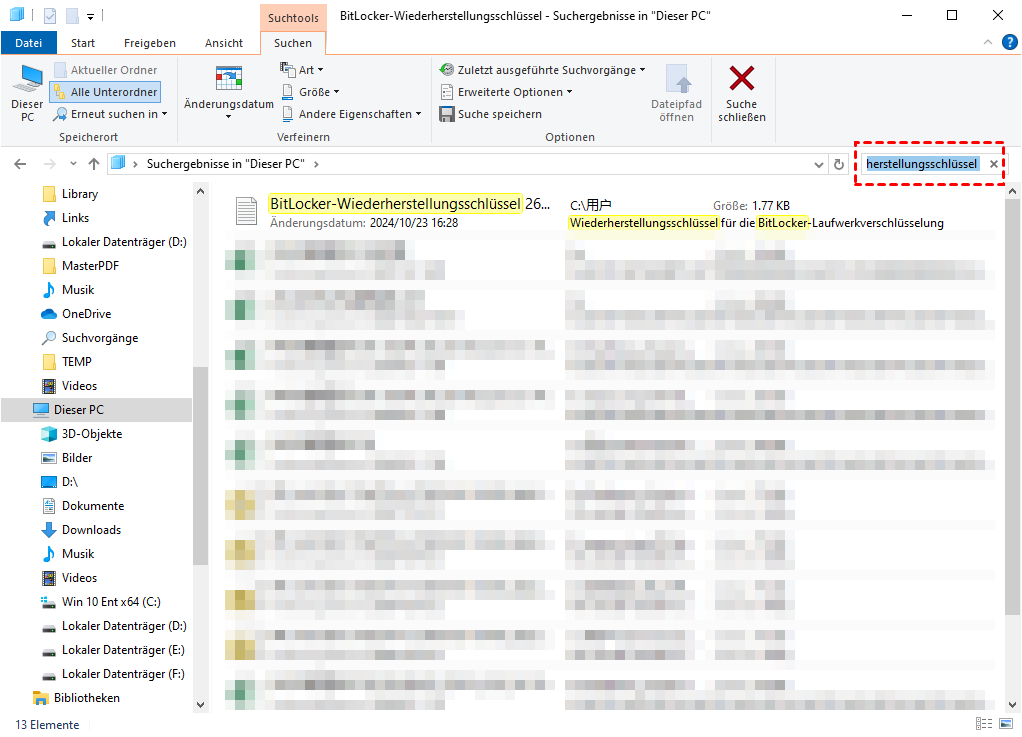This screenshot has height=737, width=1022.
Task: Switch to the Freigeben ribbon tab
Action: click(x=150, y=43)
